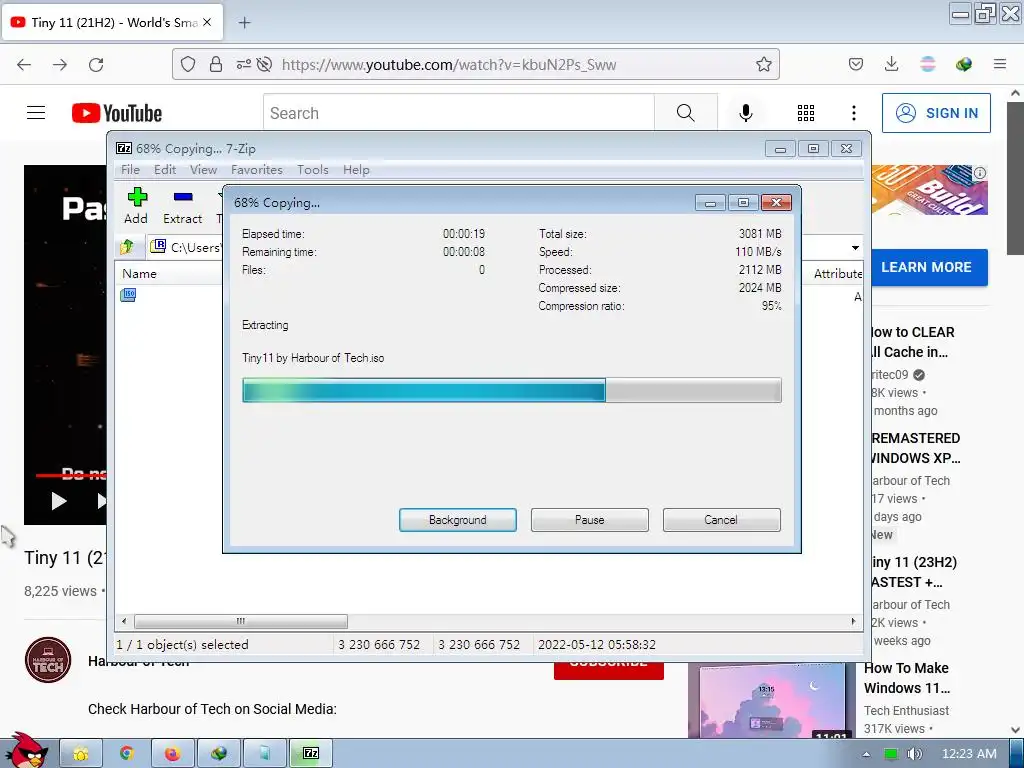
Task: Pause the copying operation
Action: 590,520
